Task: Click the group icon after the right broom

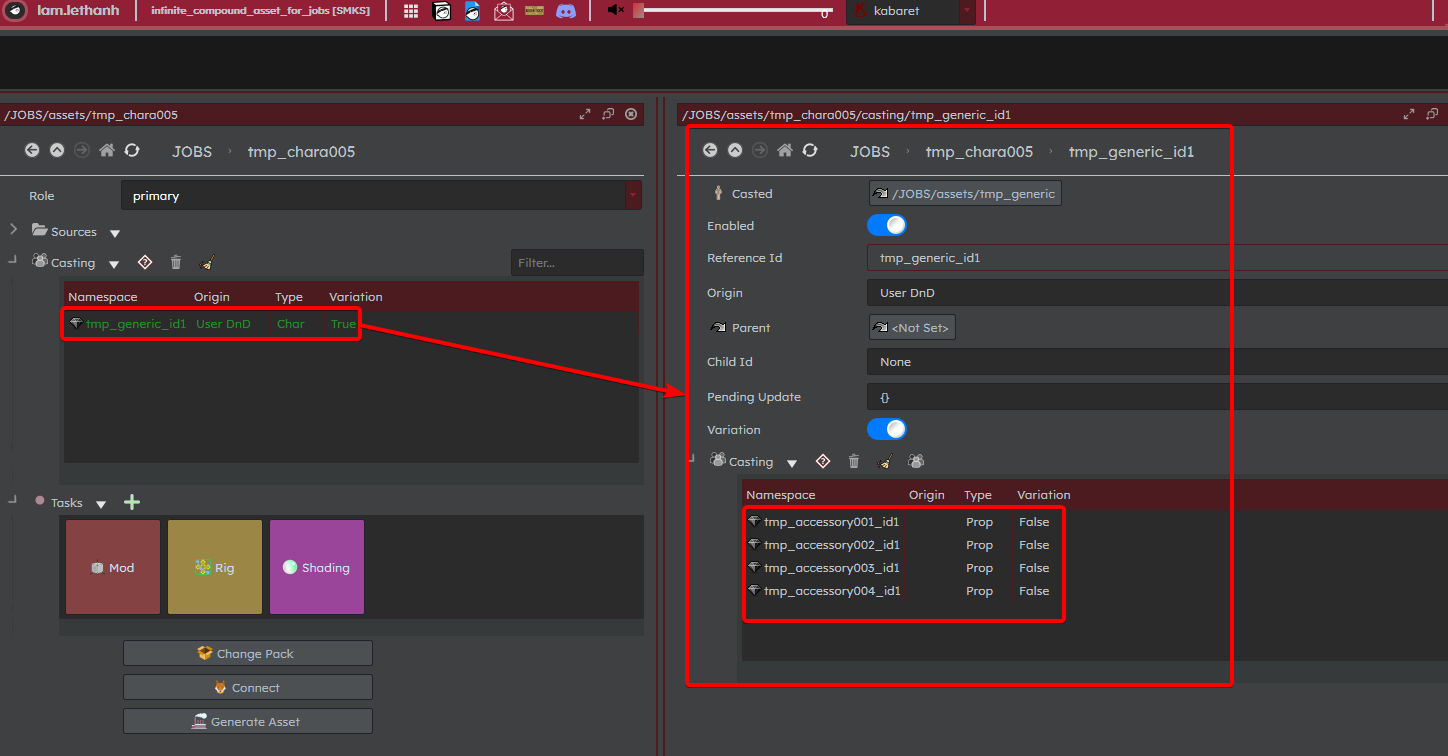Action: click(916, 461)
